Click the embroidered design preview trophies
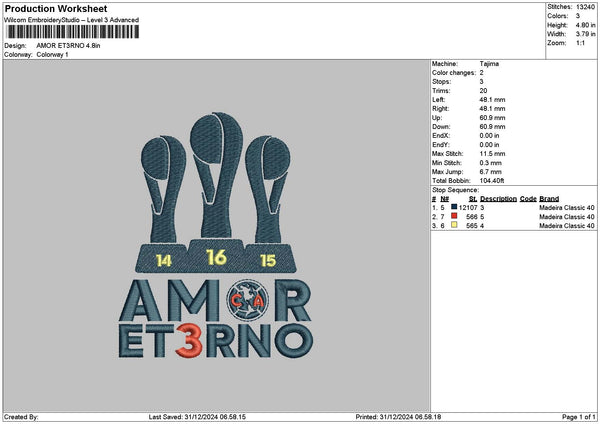The height and width of the screenshot is (424, 600). (216, 191)
